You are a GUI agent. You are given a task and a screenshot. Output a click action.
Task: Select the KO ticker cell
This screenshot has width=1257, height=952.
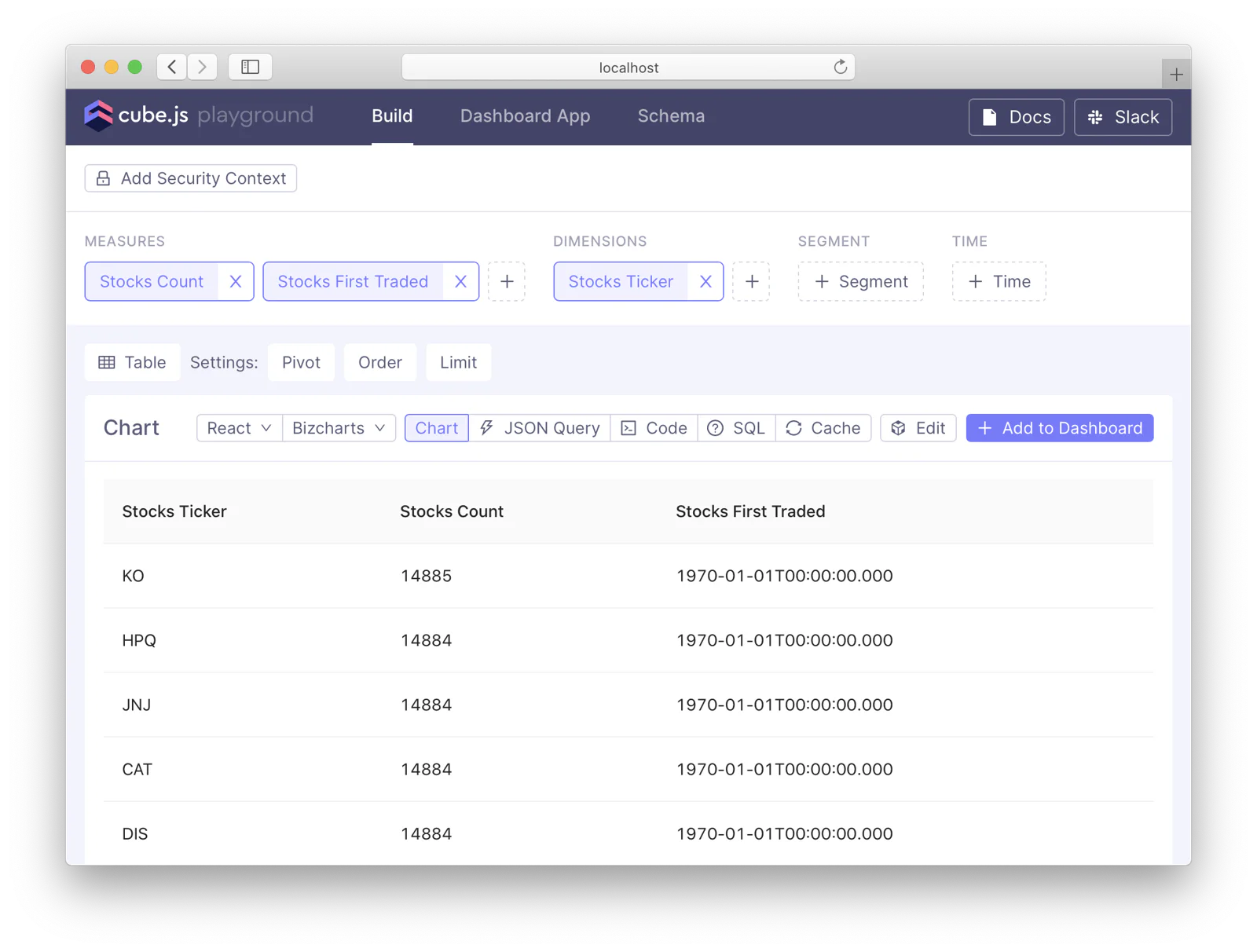(x=133, y=576)
